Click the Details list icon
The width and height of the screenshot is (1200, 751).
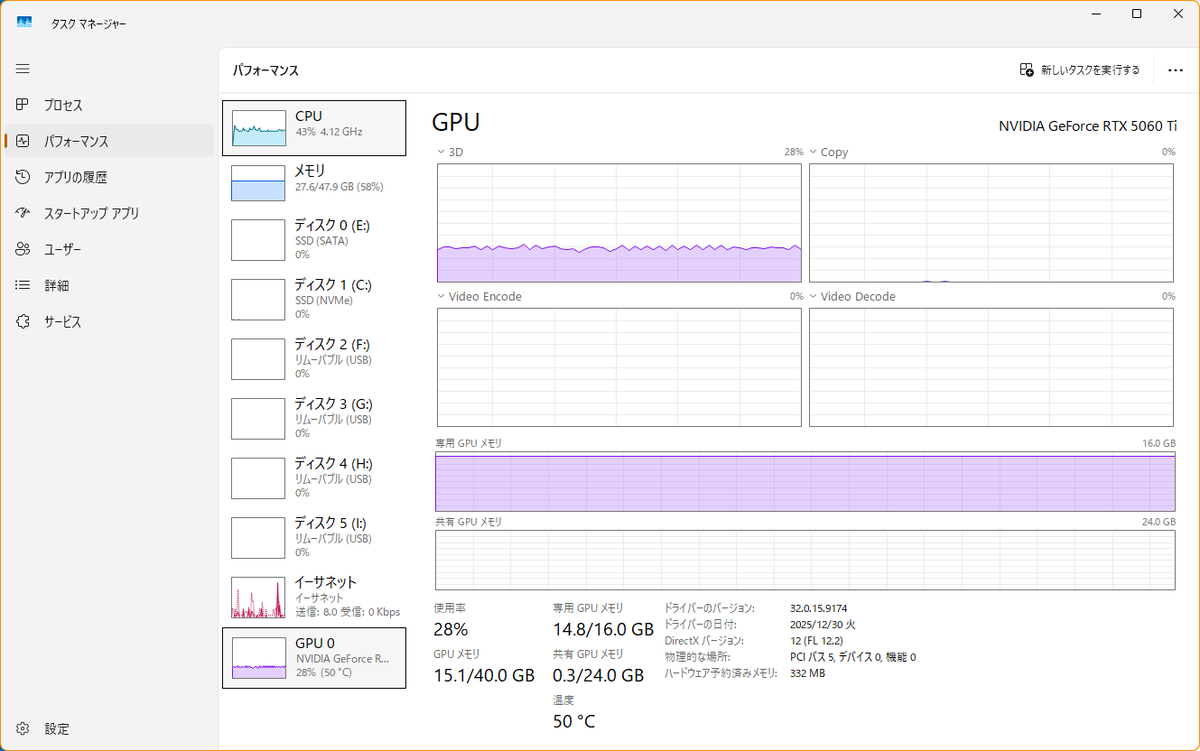tap(23, 285)
